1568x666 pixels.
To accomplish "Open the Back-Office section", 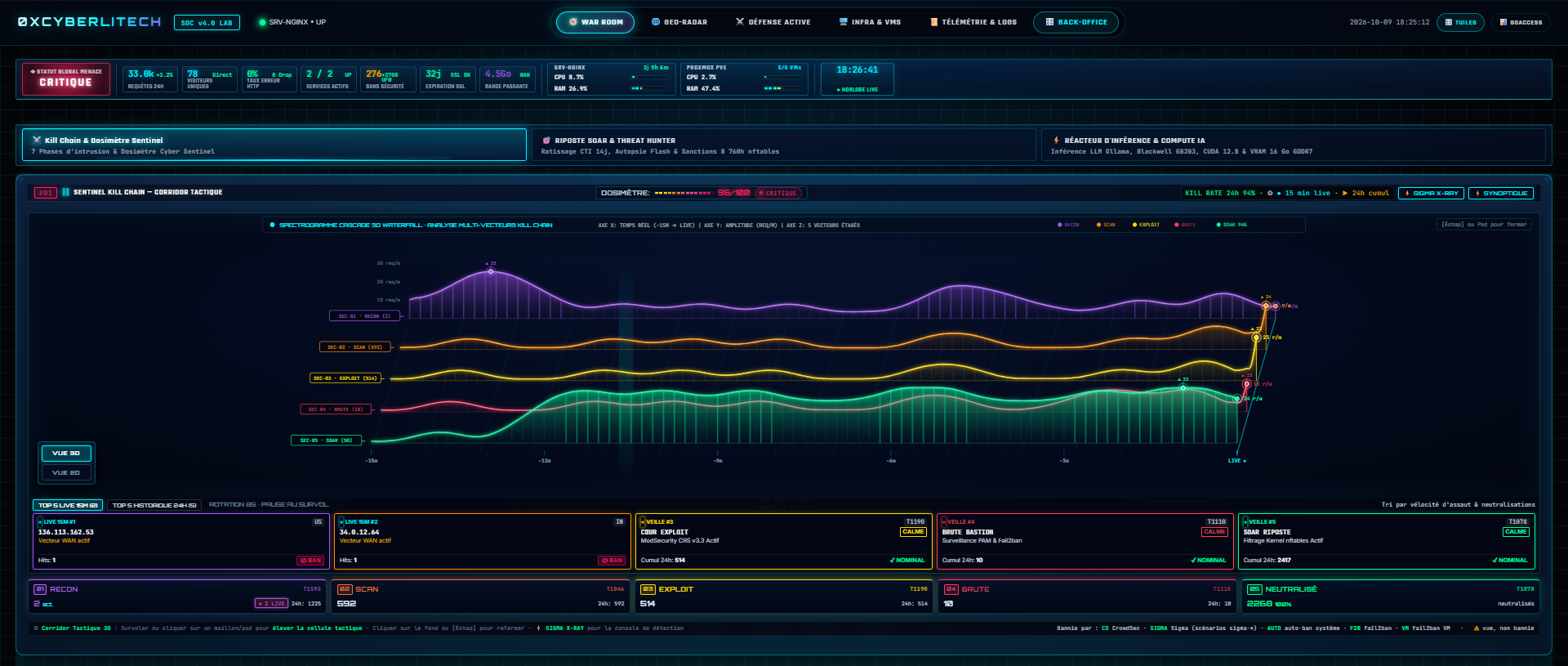I will point(1076,22).
